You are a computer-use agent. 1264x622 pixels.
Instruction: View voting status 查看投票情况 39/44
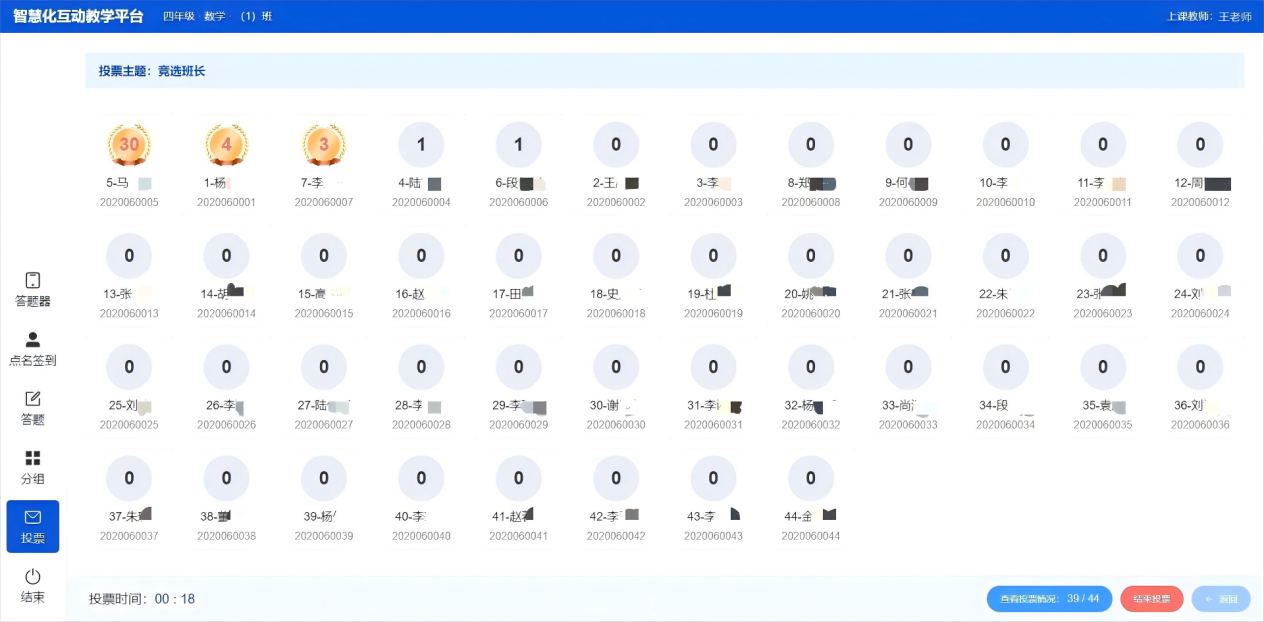(1049, 599)
